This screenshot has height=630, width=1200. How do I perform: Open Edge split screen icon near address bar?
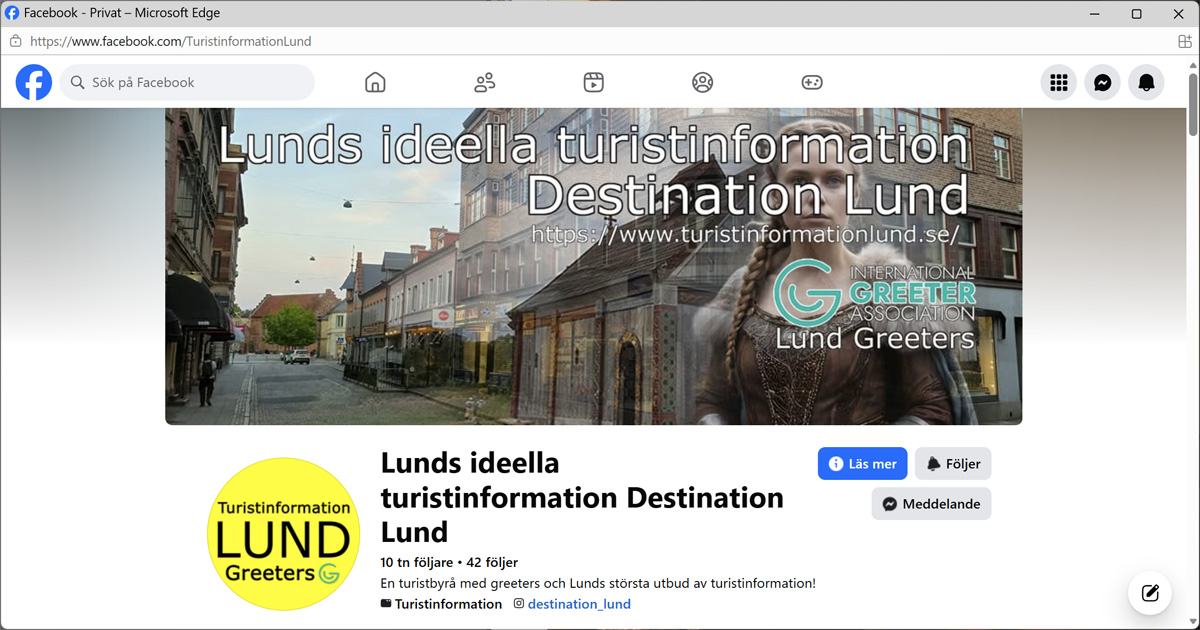point(1183,40)
